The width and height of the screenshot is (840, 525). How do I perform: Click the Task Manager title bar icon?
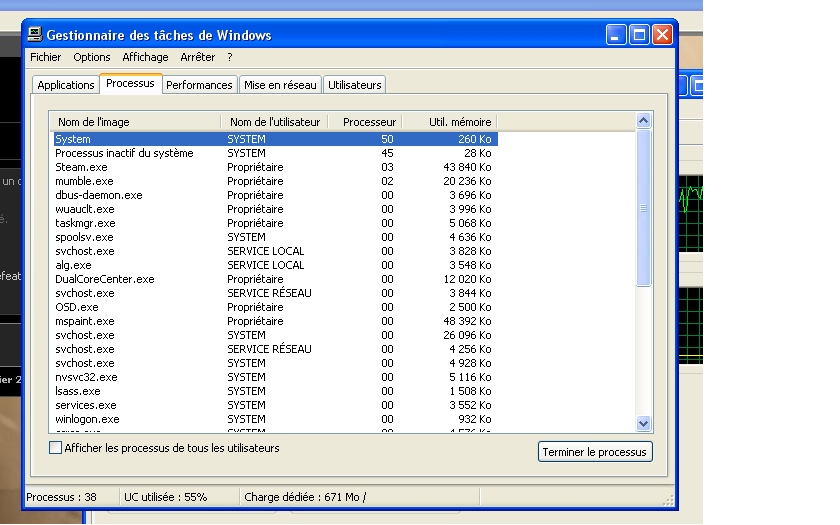tap(35, 34)
